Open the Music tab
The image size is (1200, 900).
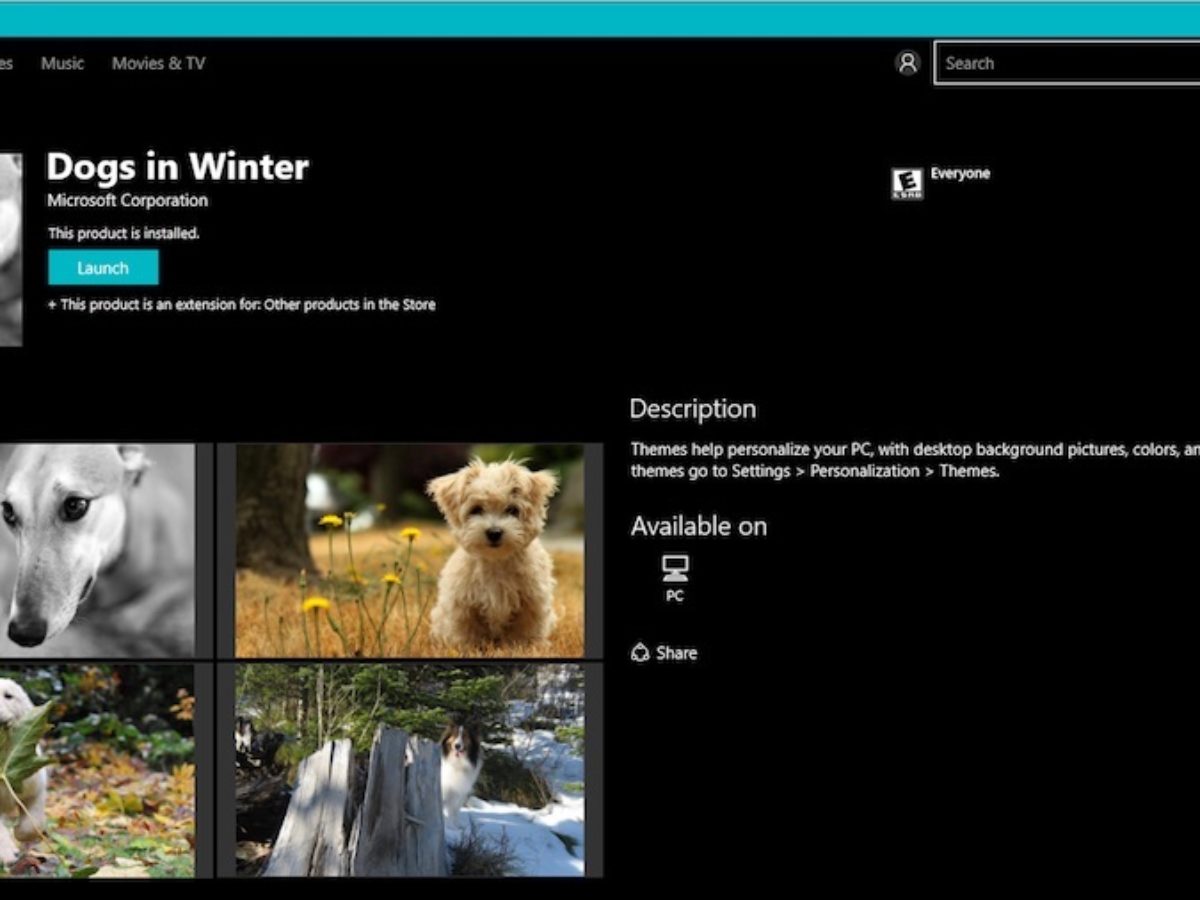(62, 63)
